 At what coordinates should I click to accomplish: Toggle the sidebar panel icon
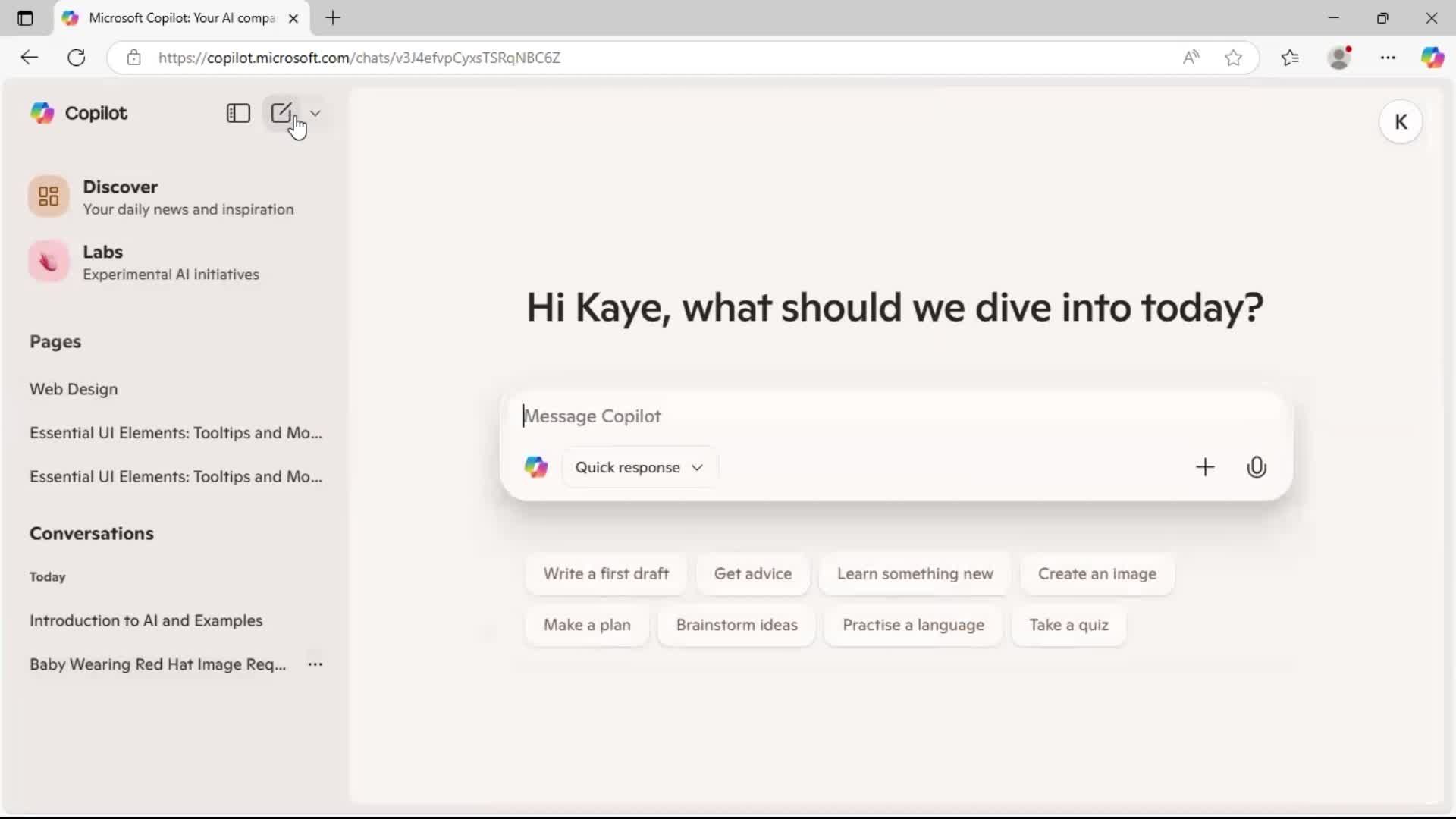(238, 113)
